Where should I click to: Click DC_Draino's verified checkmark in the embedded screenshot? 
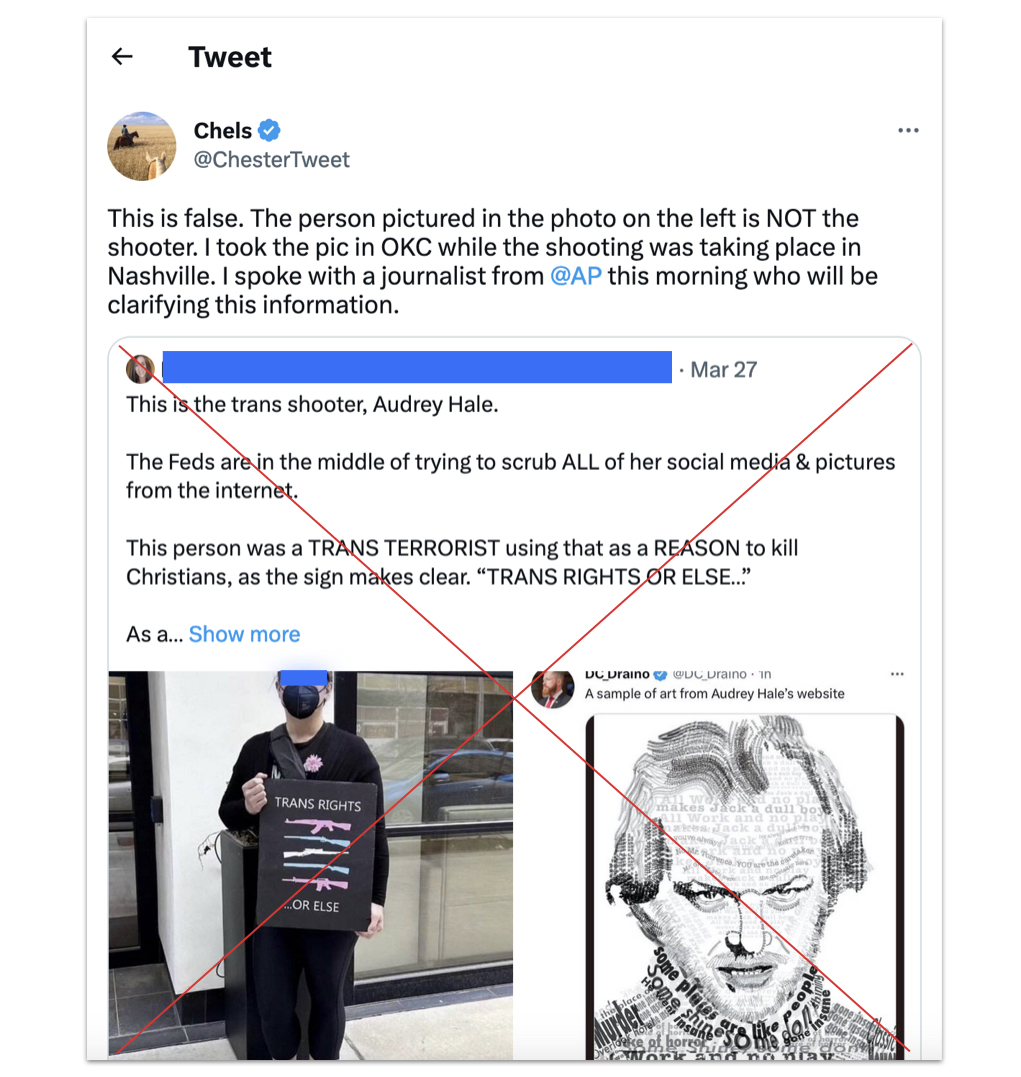(x=660, y=673)
